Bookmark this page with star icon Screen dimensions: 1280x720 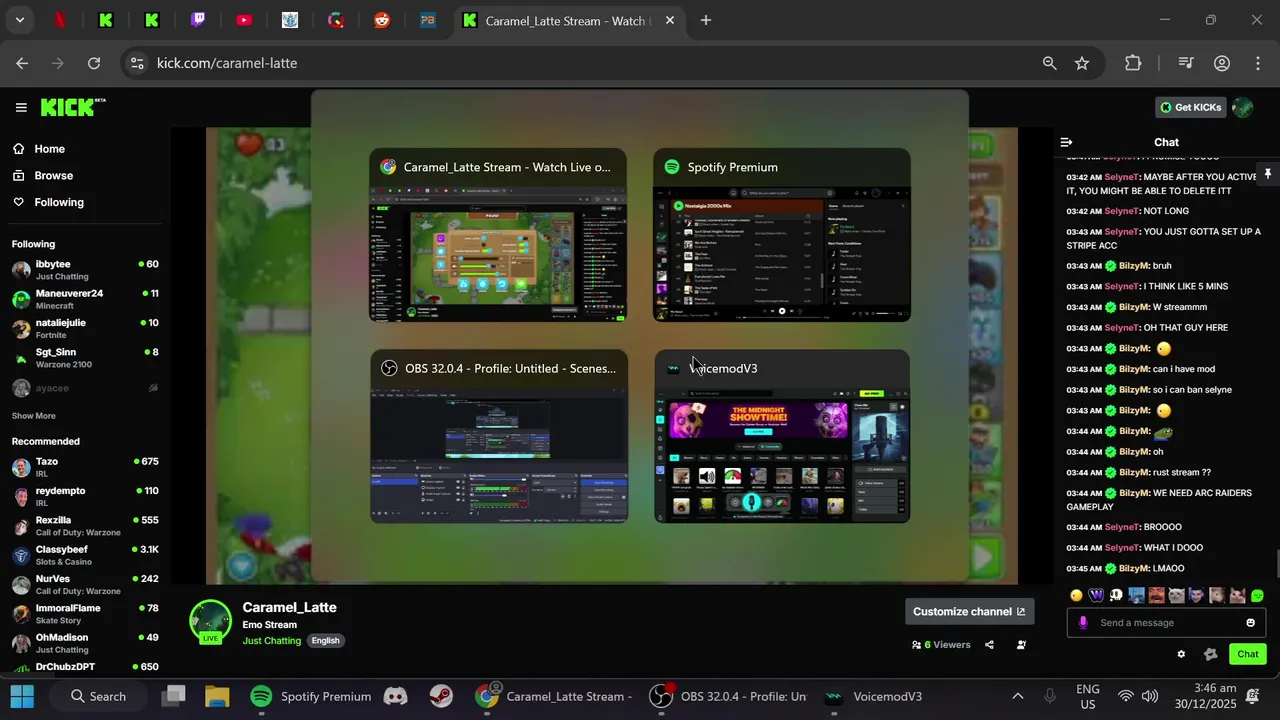1082,63
